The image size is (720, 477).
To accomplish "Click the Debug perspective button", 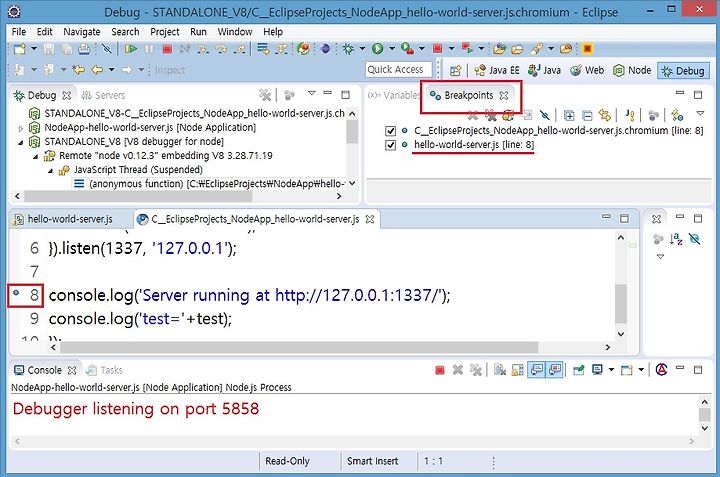I will pyautogui.click(x=683, y=71).
